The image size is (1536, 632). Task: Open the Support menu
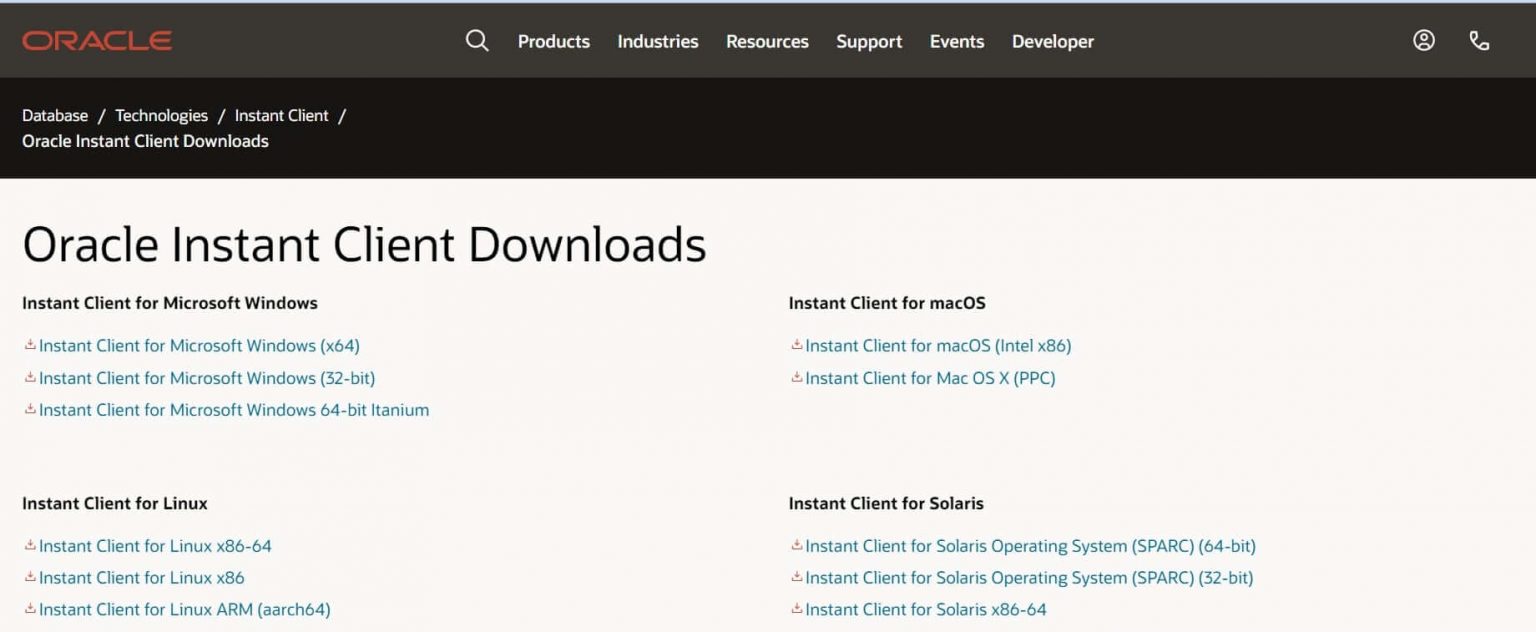[x=868, y=41]
